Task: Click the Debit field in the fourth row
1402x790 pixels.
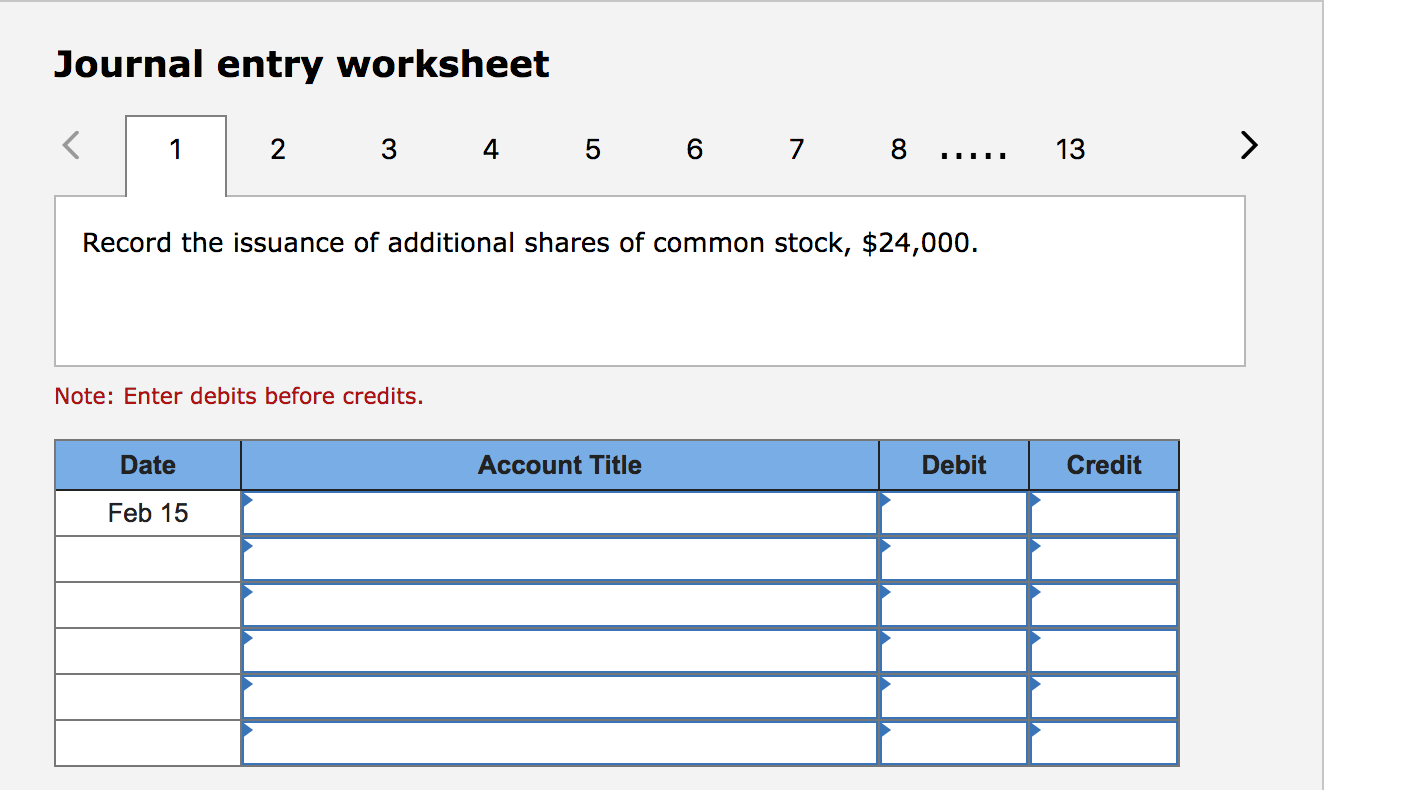Action: [954, 651]
